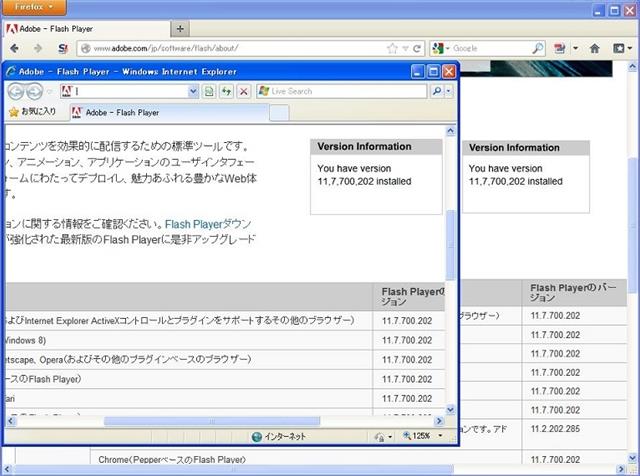
Task: Stop loading with IE red X button
Action: pyautogui.click(x=244, y=91)
